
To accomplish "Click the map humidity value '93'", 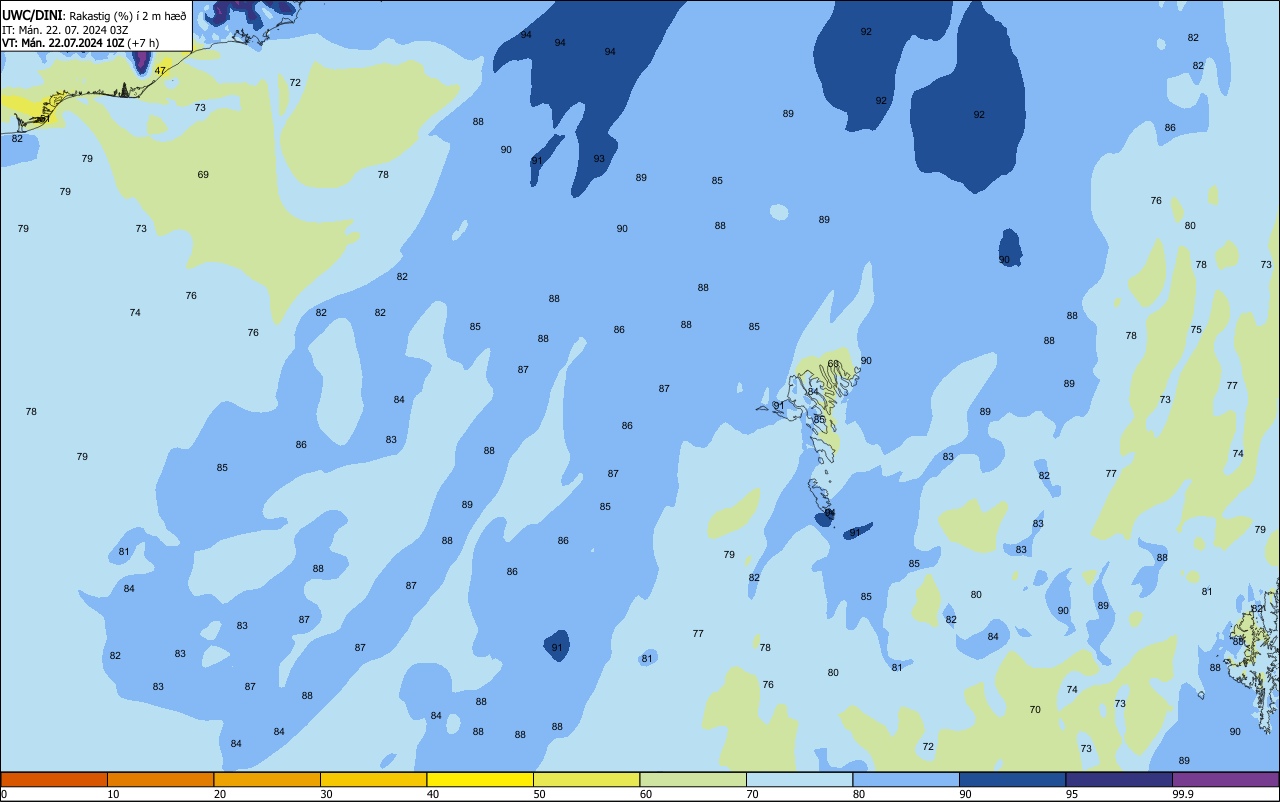I will click(x=599, y=159).
